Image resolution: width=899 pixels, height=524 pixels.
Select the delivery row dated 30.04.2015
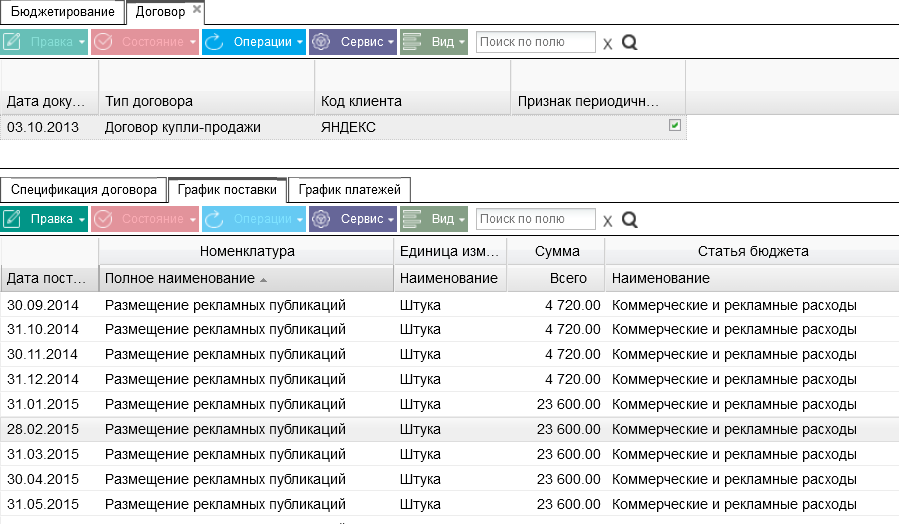[450, 479]
